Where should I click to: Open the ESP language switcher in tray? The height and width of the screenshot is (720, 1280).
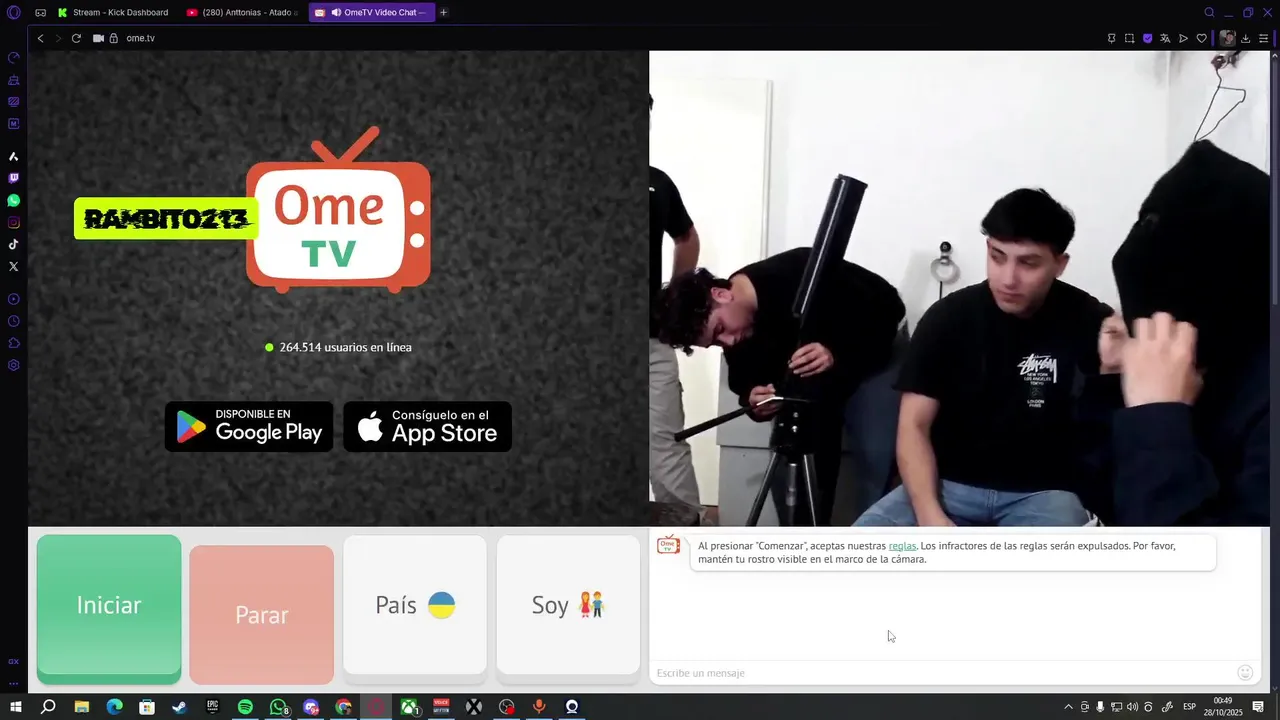(1189, 707)
